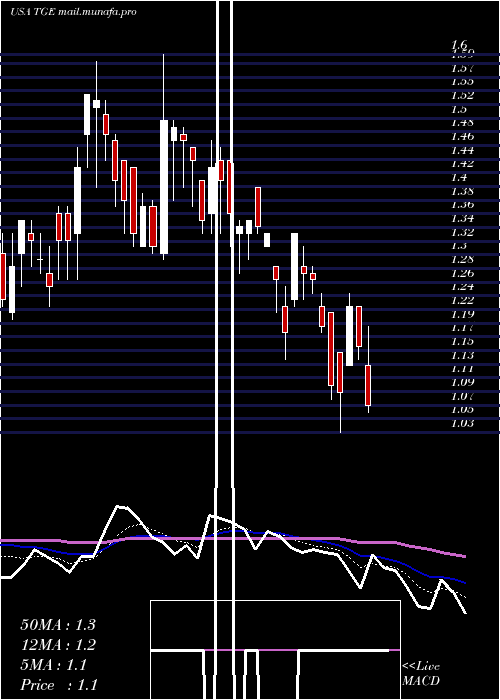Click the 1.32 price axis label

pos(462,232)
